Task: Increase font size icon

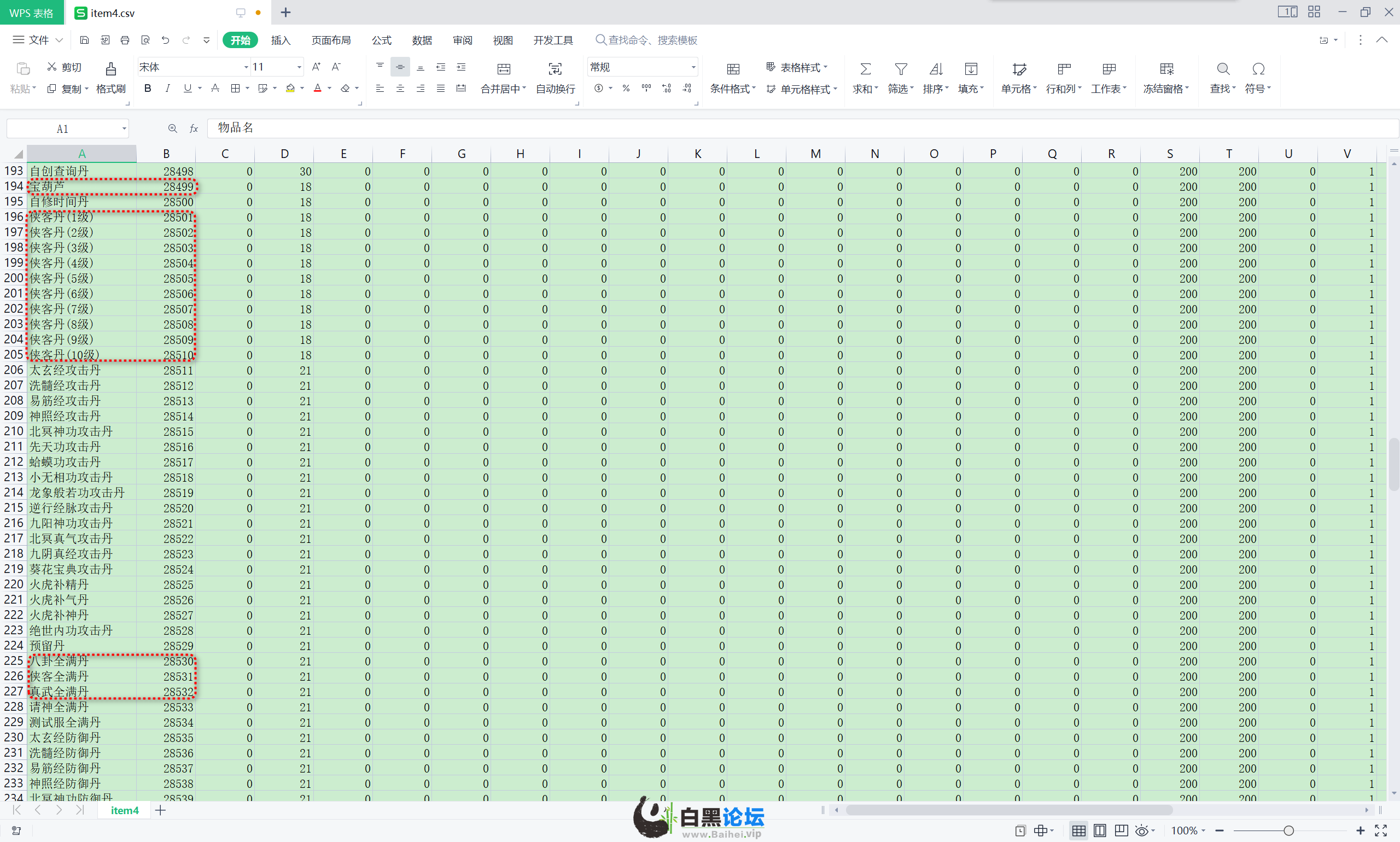Action: (x=317, y=67)
